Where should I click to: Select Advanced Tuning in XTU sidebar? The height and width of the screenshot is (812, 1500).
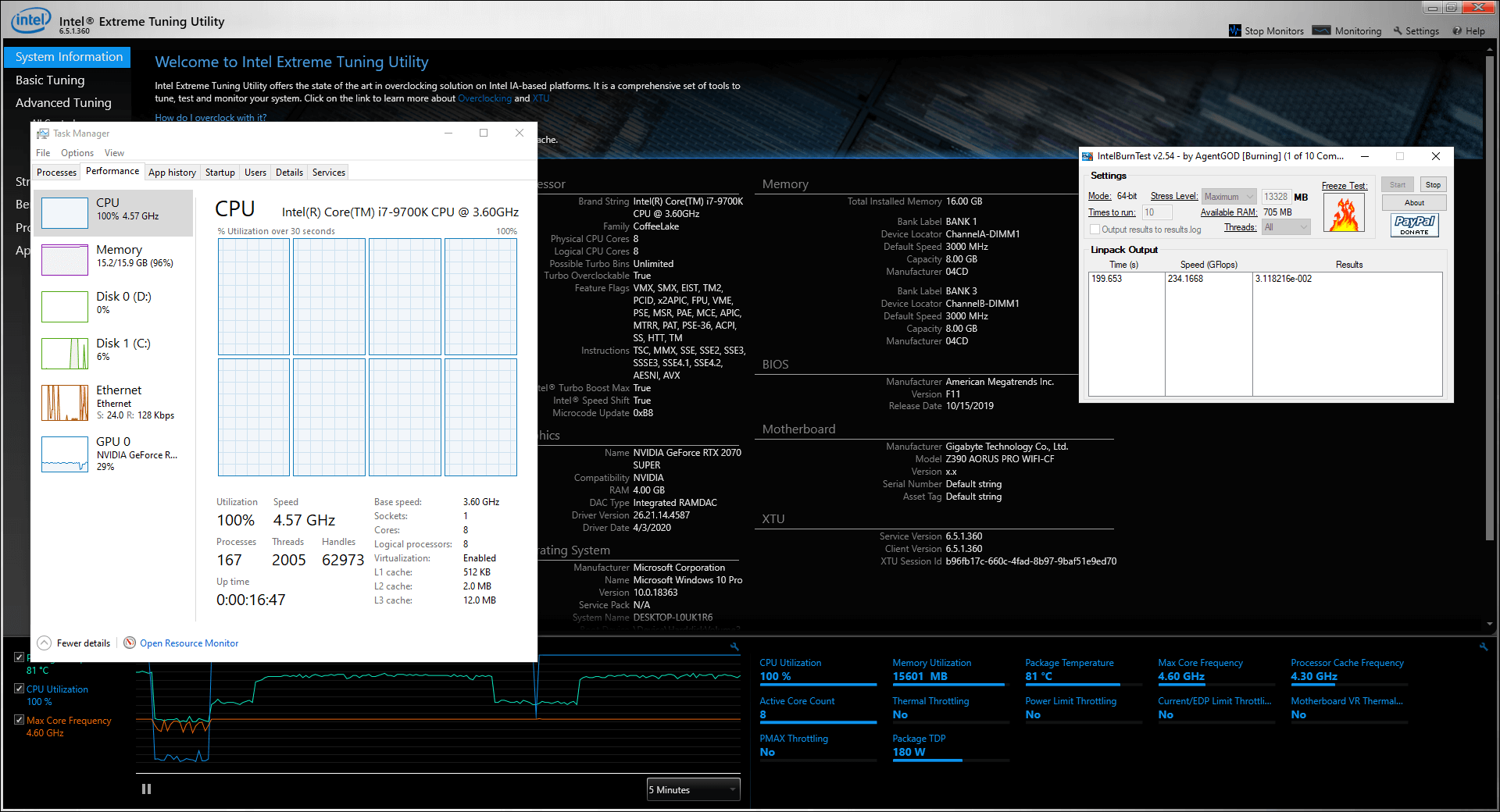click(63, 102)
